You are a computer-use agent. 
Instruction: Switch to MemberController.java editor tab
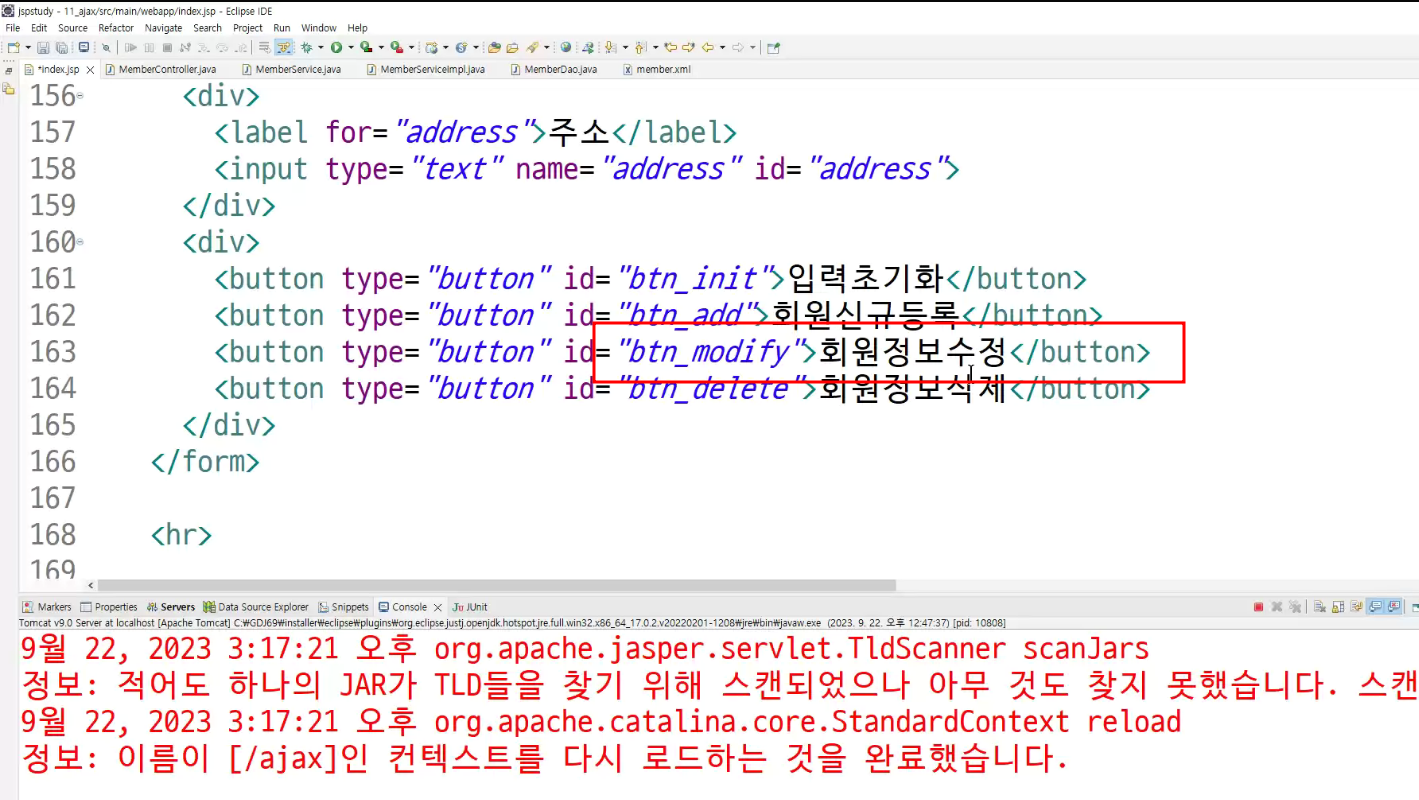[160, 70]
